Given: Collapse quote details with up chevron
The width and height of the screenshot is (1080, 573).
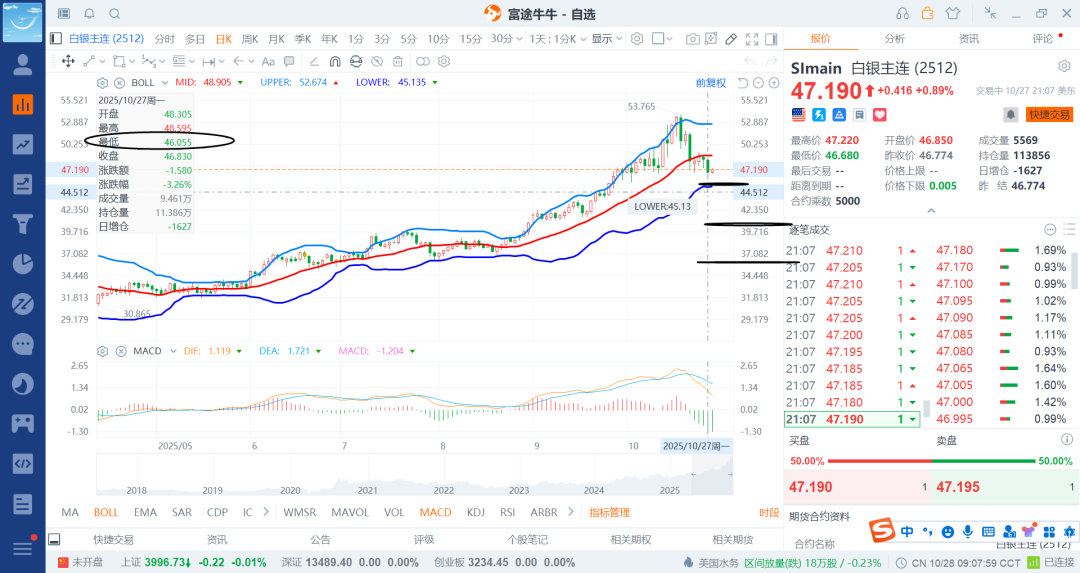Looking at the screenshot, I should pos(931,211).
